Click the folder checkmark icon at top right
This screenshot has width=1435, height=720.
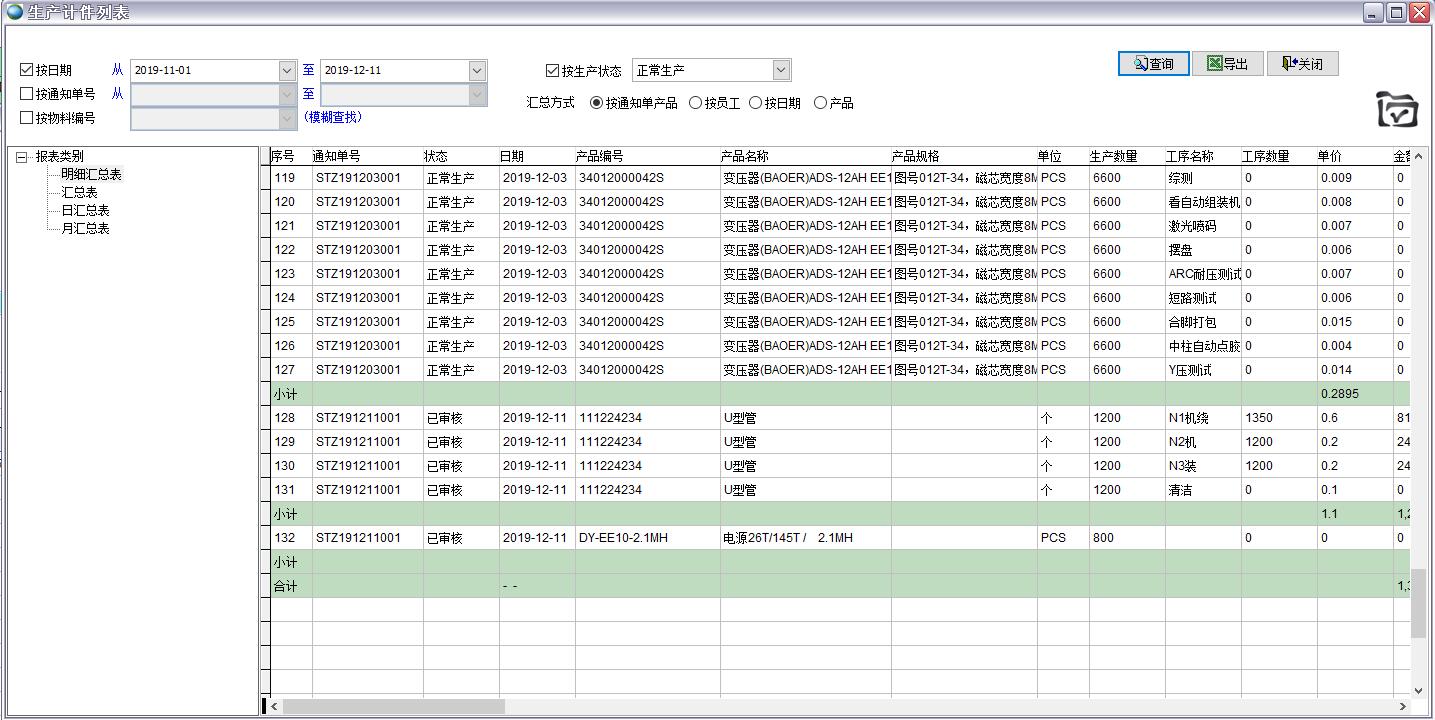tap(1397, 109)
